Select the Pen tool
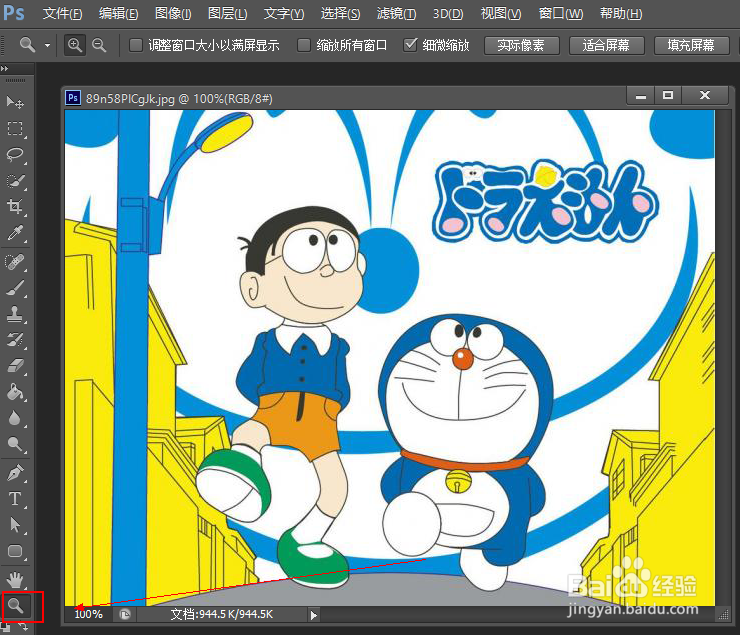This screenshot has height=635, width=740. [x=15, y=473]
